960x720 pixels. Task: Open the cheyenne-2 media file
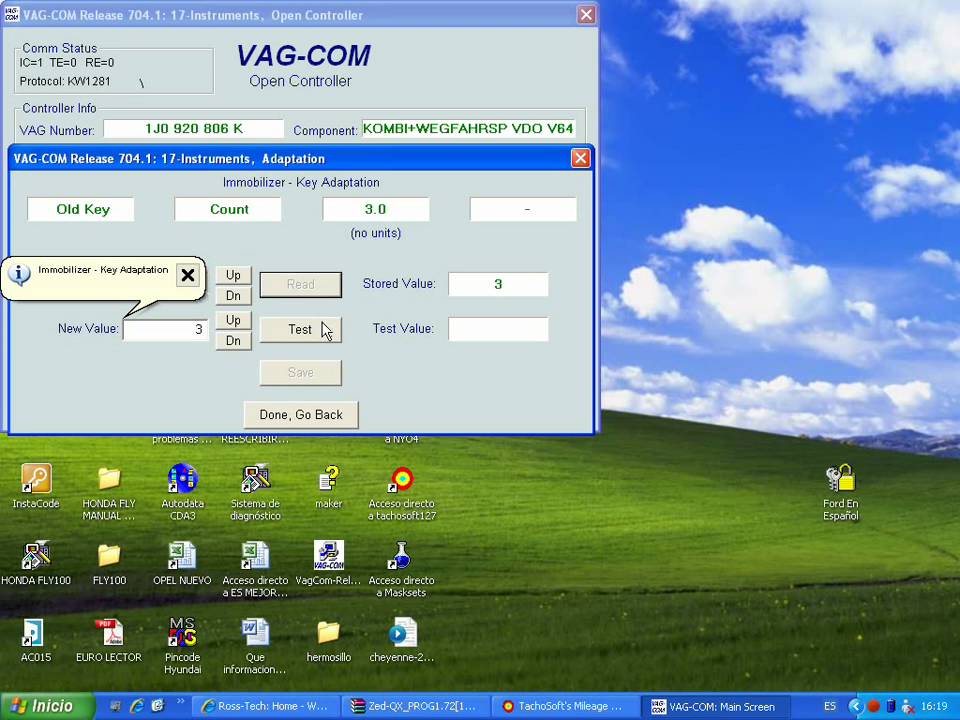[402, 640]
